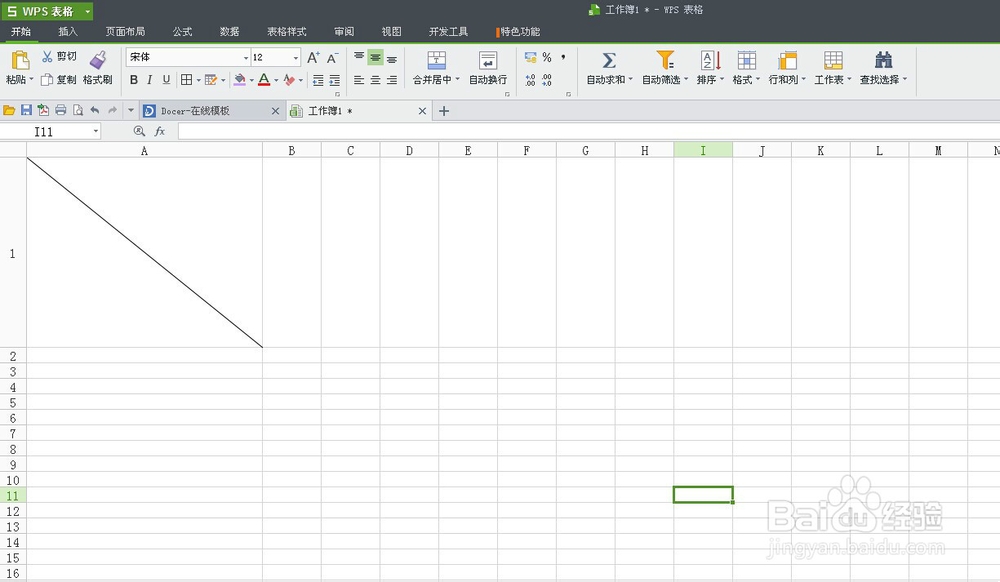Screen dimensions: 1000x582
Task: Toggle top vertical alignment
Action: click(359, 57)
